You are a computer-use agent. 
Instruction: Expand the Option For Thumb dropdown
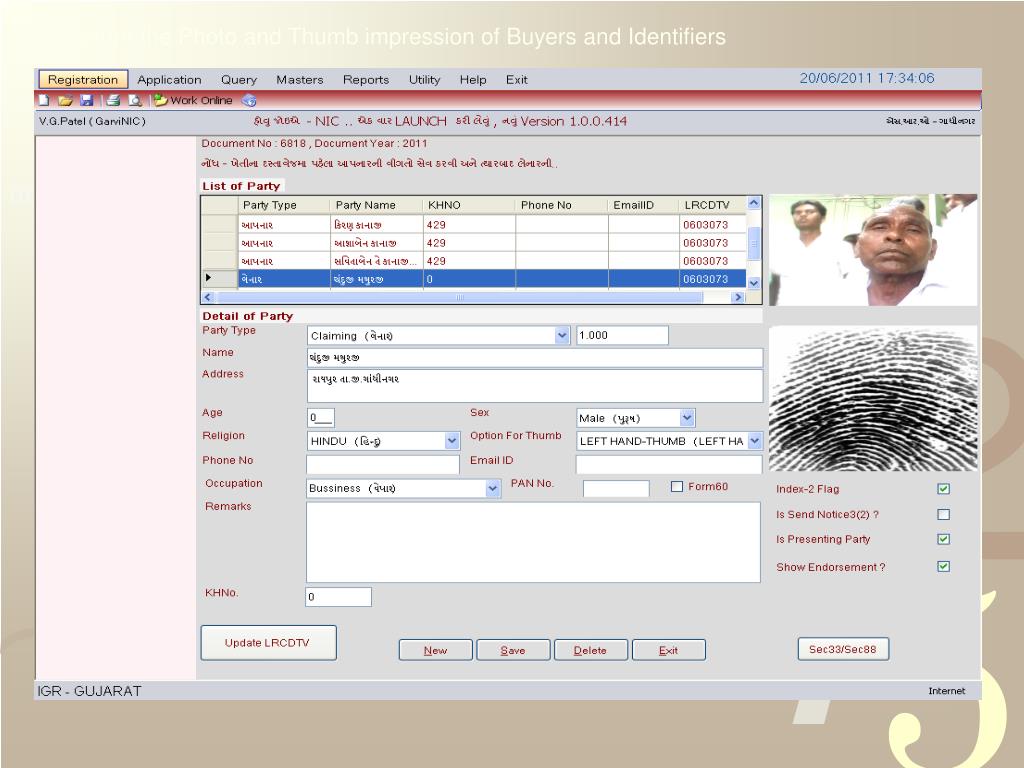point(755,441)
